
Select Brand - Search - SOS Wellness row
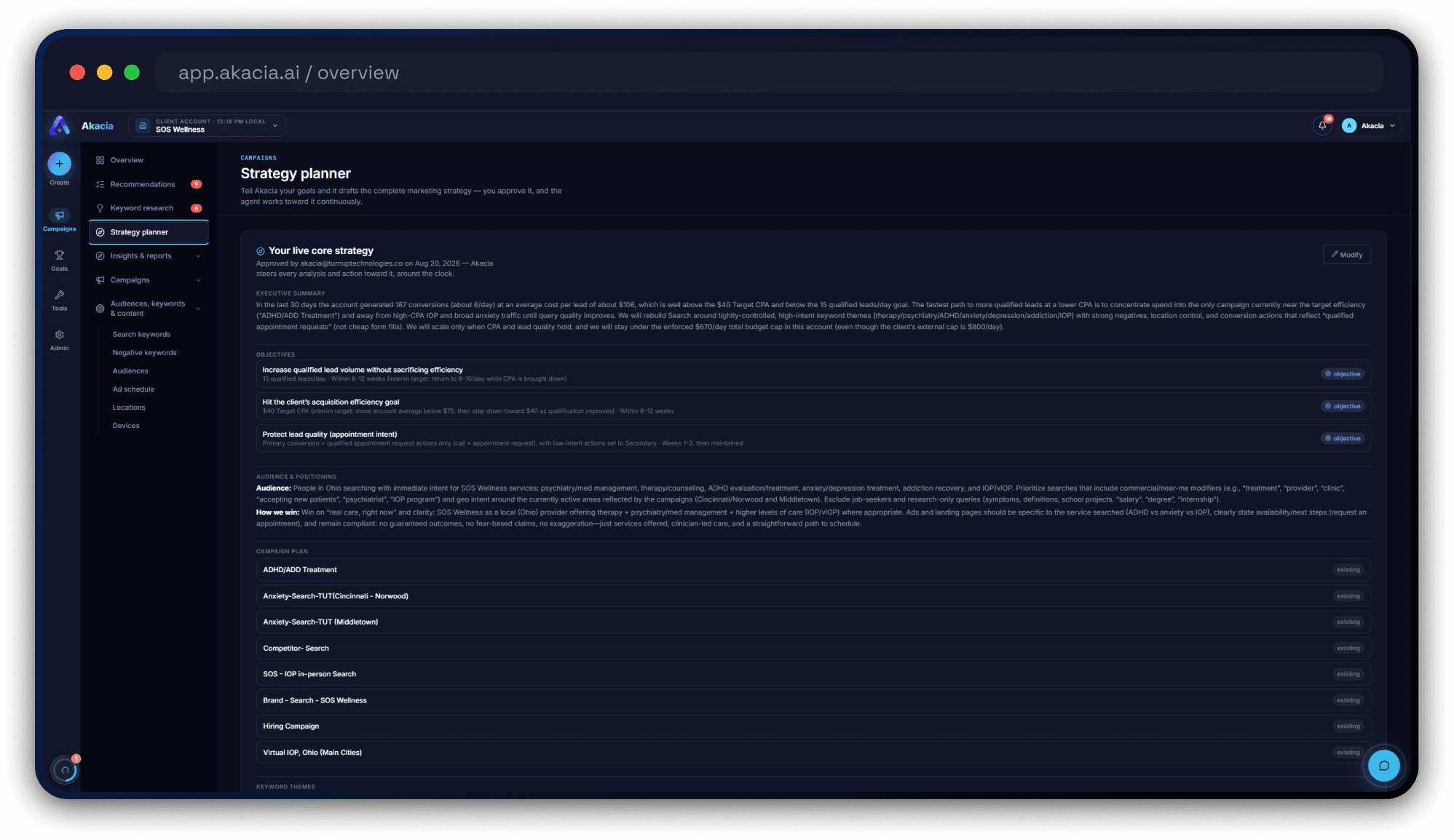pyautogui.click(x=813, y=700)
